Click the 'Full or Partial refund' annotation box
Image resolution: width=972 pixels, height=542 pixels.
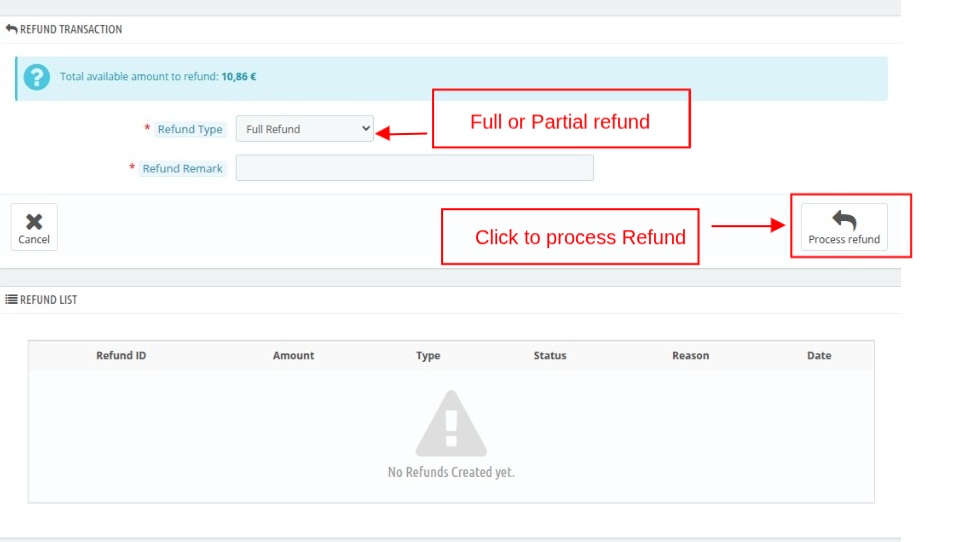coord(561,120)
